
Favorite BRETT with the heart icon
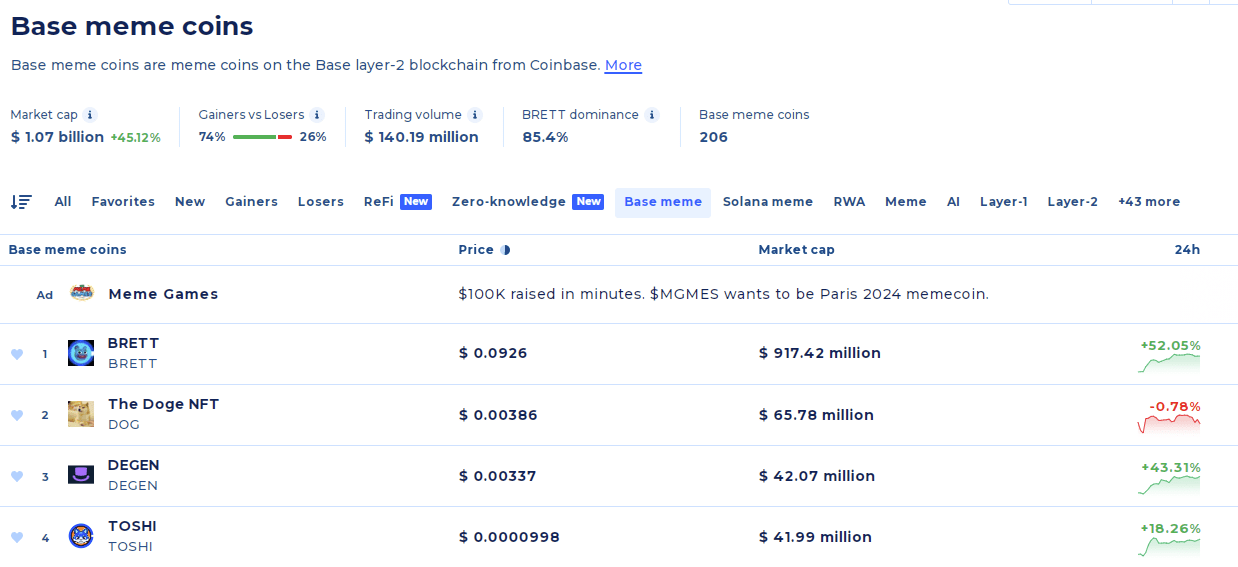click(x=17, y=354)
